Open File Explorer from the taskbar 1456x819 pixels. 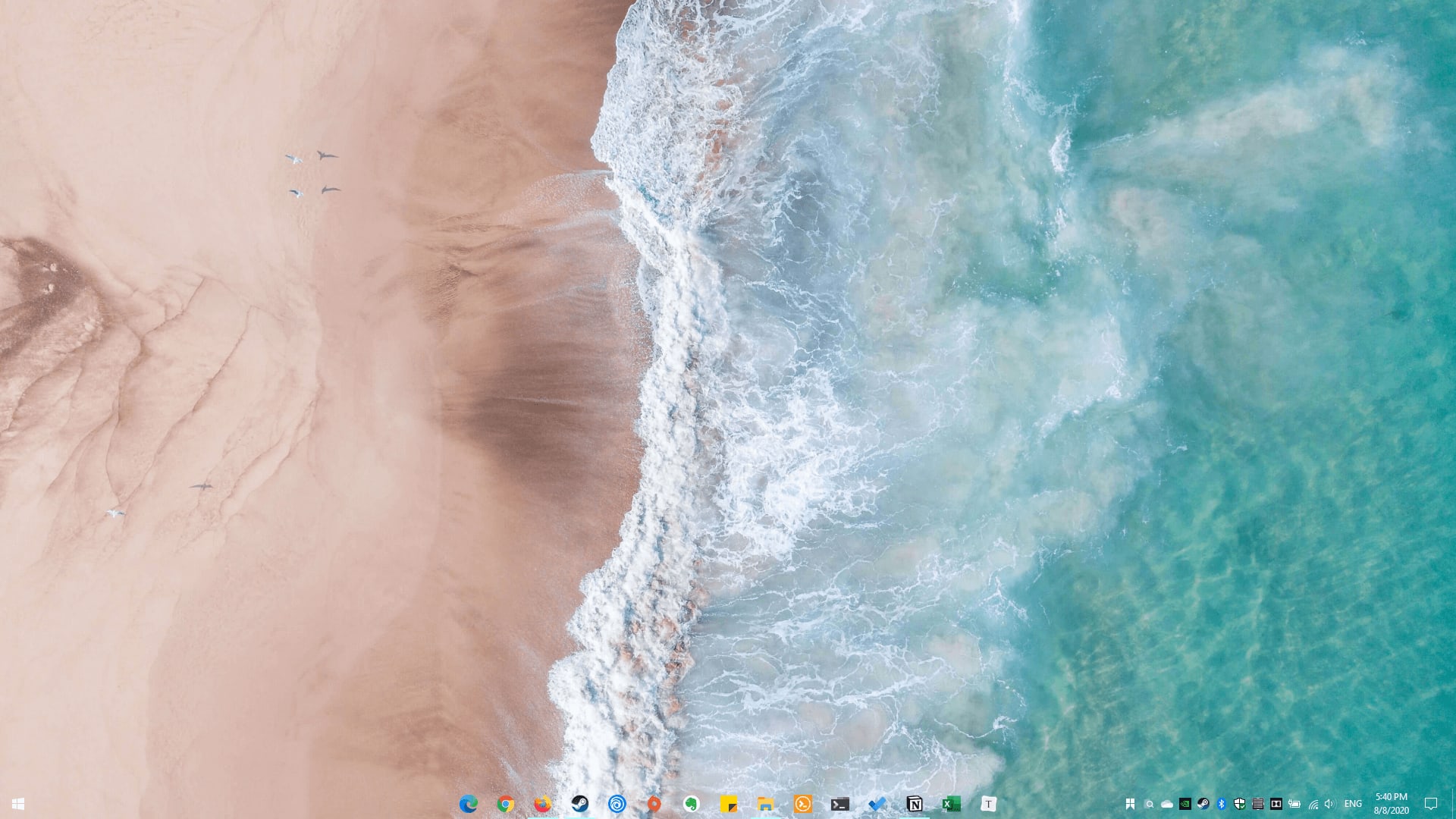(766, 804)
